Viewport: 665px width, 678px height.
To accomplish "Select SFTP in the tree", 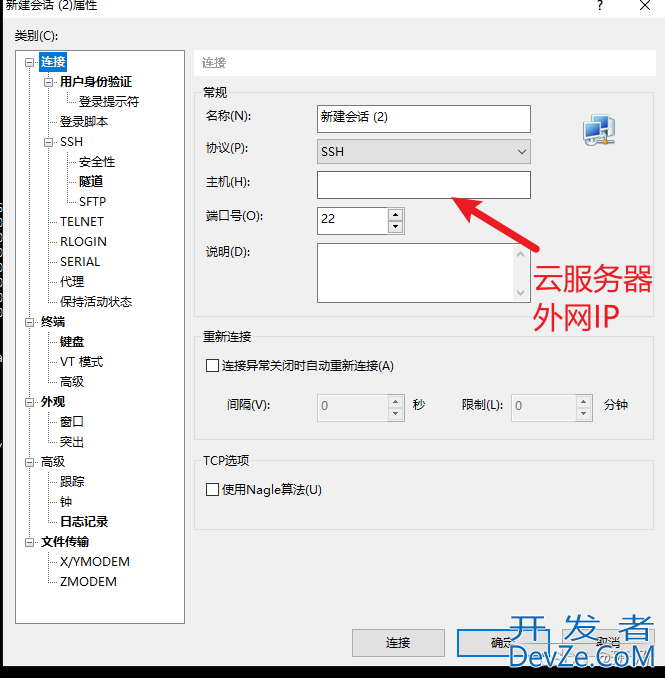I will [x=93, y=201].
